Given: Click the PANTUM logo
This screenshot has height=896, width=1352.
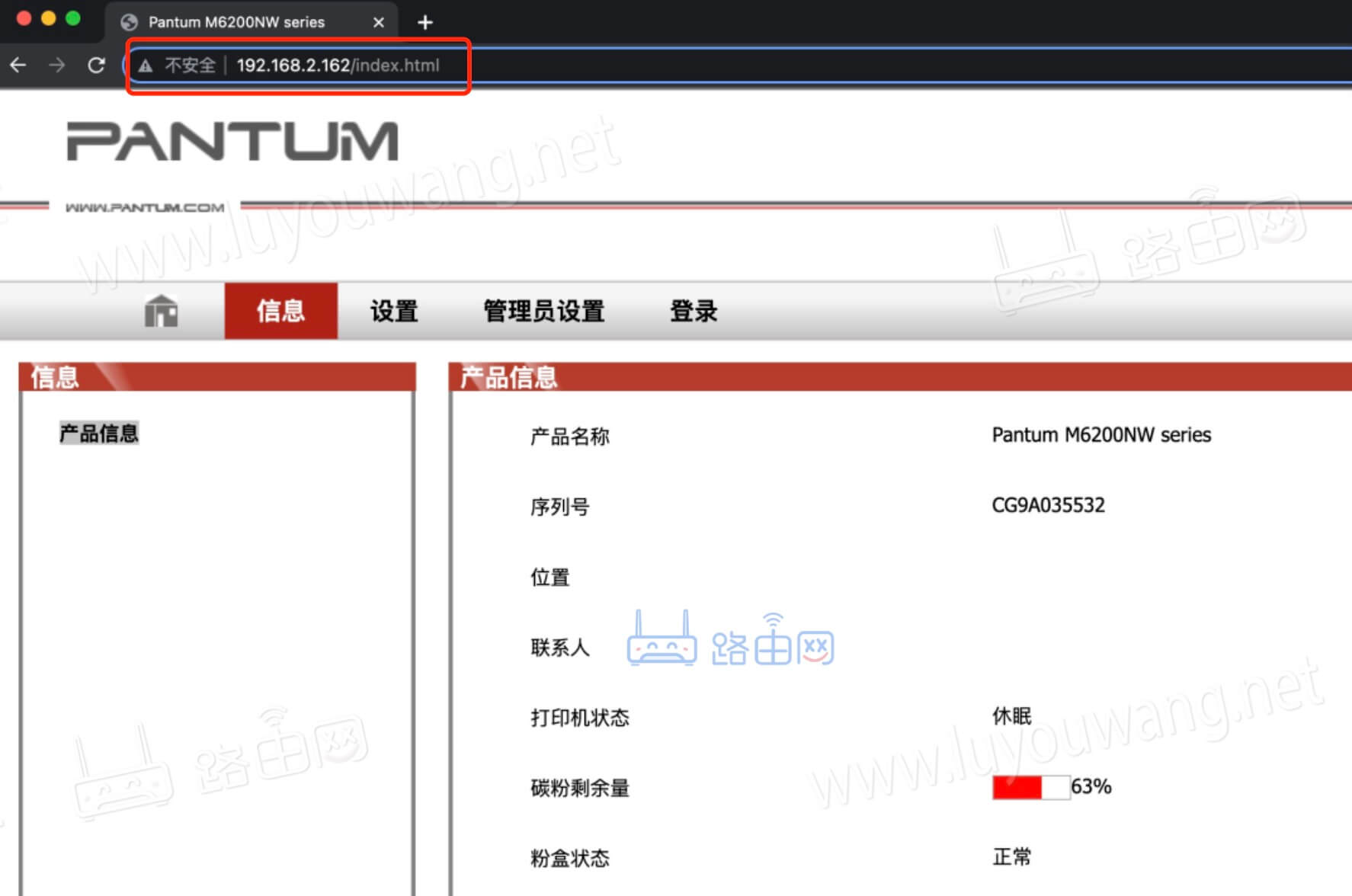Looking at the screenshot, I should 232,142.
